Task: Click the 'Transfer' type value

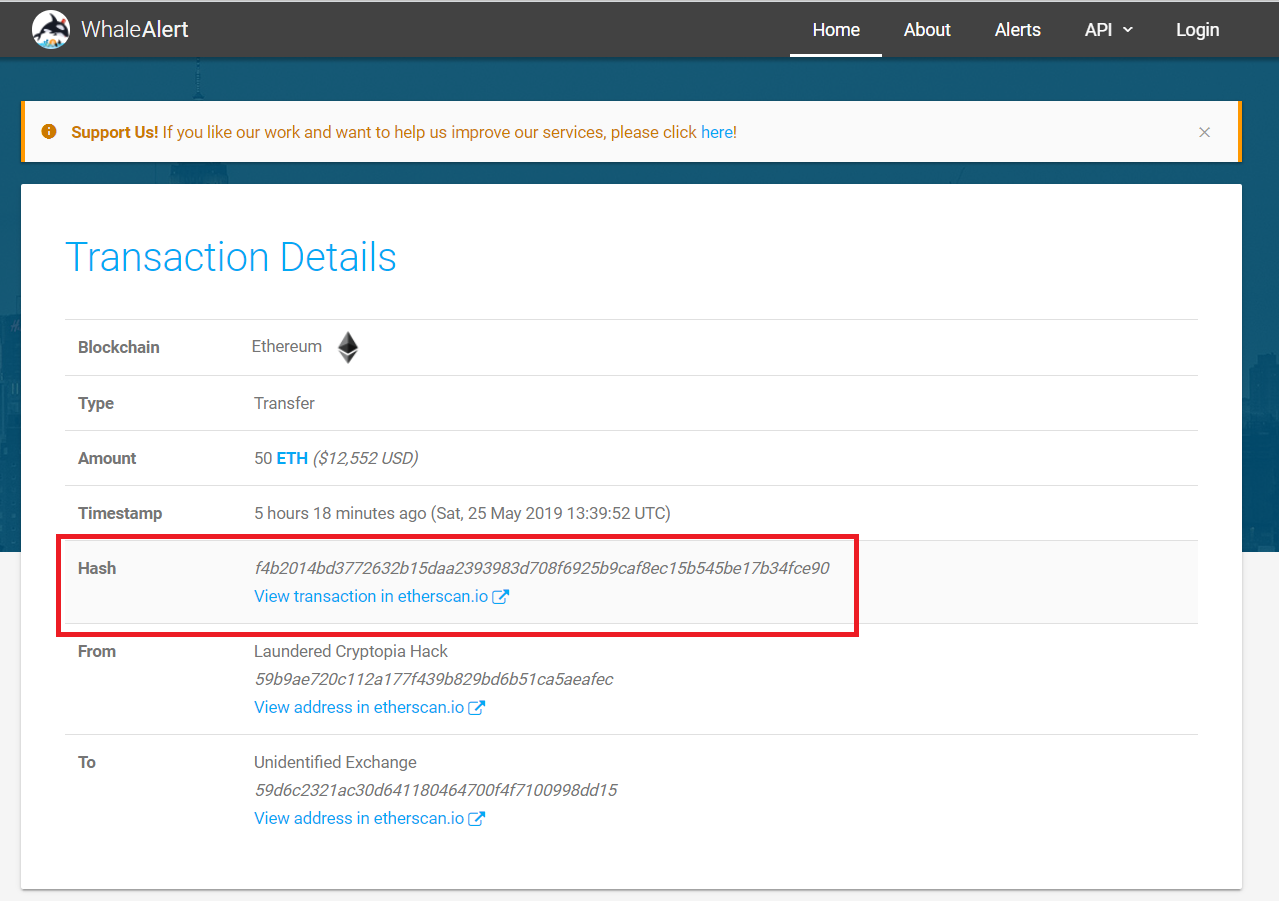Action: point(284,403)
